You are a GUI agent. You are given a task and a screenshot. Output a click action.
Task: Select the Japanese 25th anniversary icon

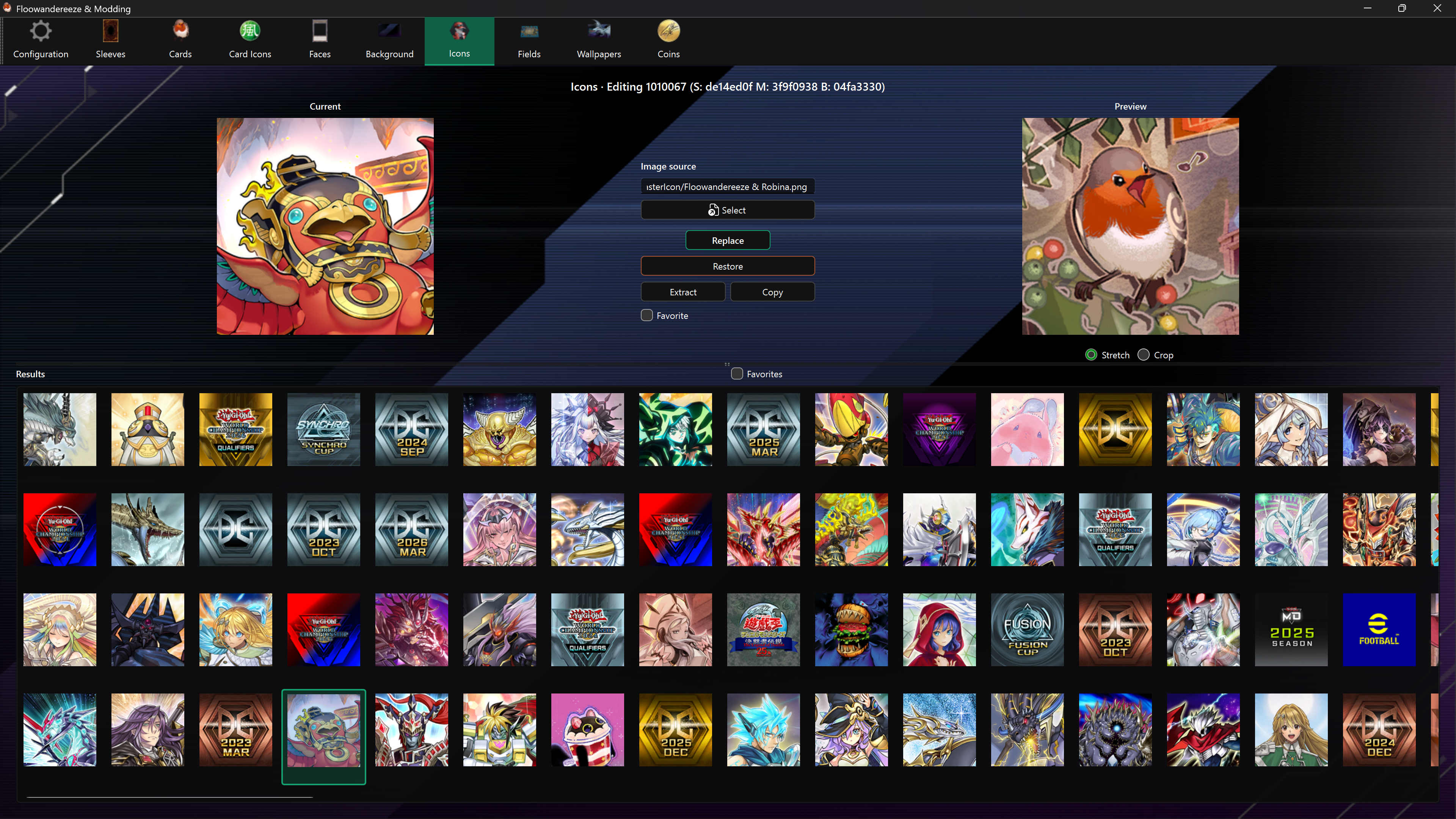click(x=764, y=630)
